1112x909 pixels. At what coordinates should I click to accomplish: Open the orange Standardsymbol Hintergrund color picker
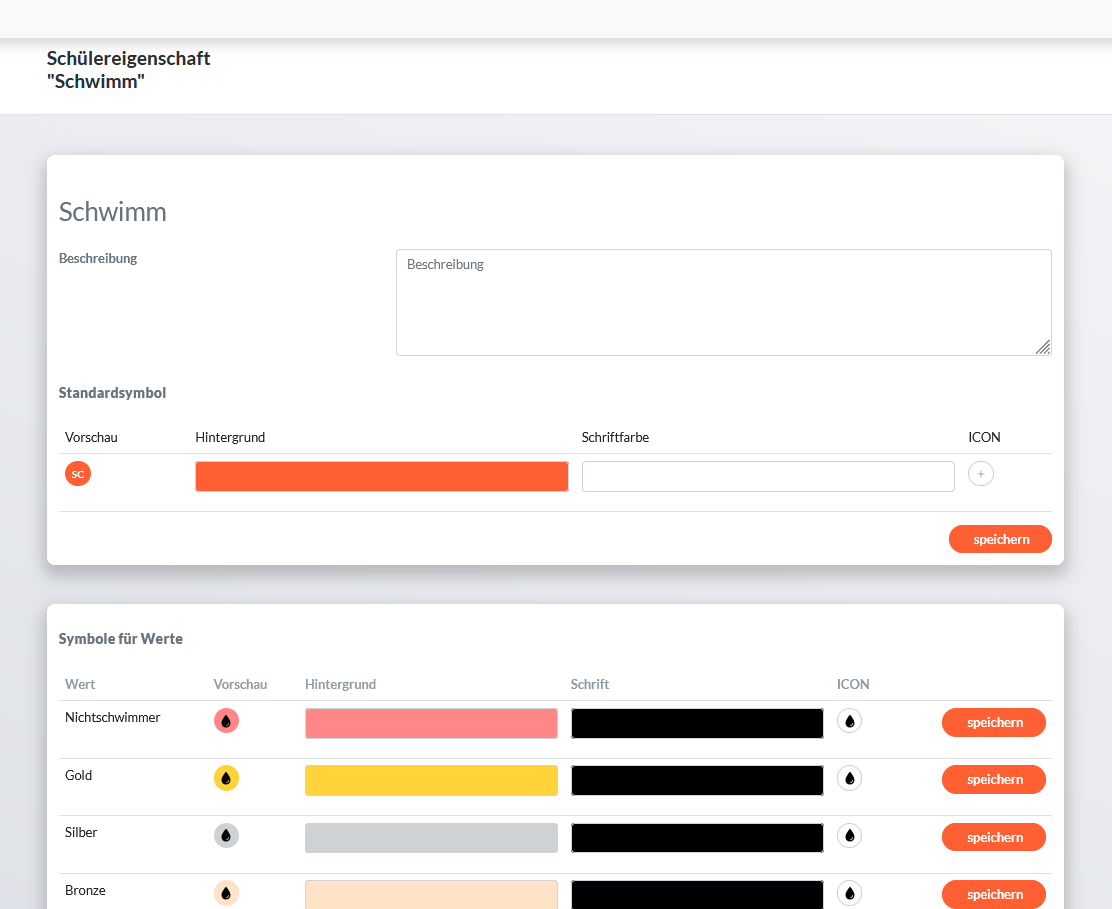(x=381, y=476)
